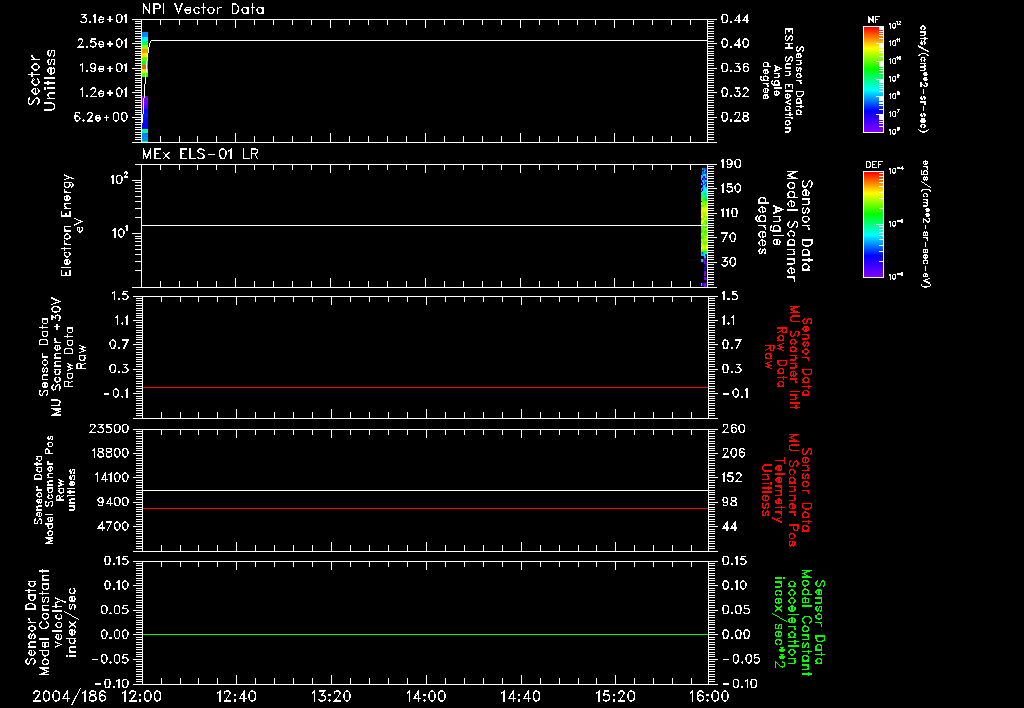Click the DEF units label 'ergs/(cm**2-sr-sec-eV)'
Screen dimensions: 1024x708
pos(926,224)
